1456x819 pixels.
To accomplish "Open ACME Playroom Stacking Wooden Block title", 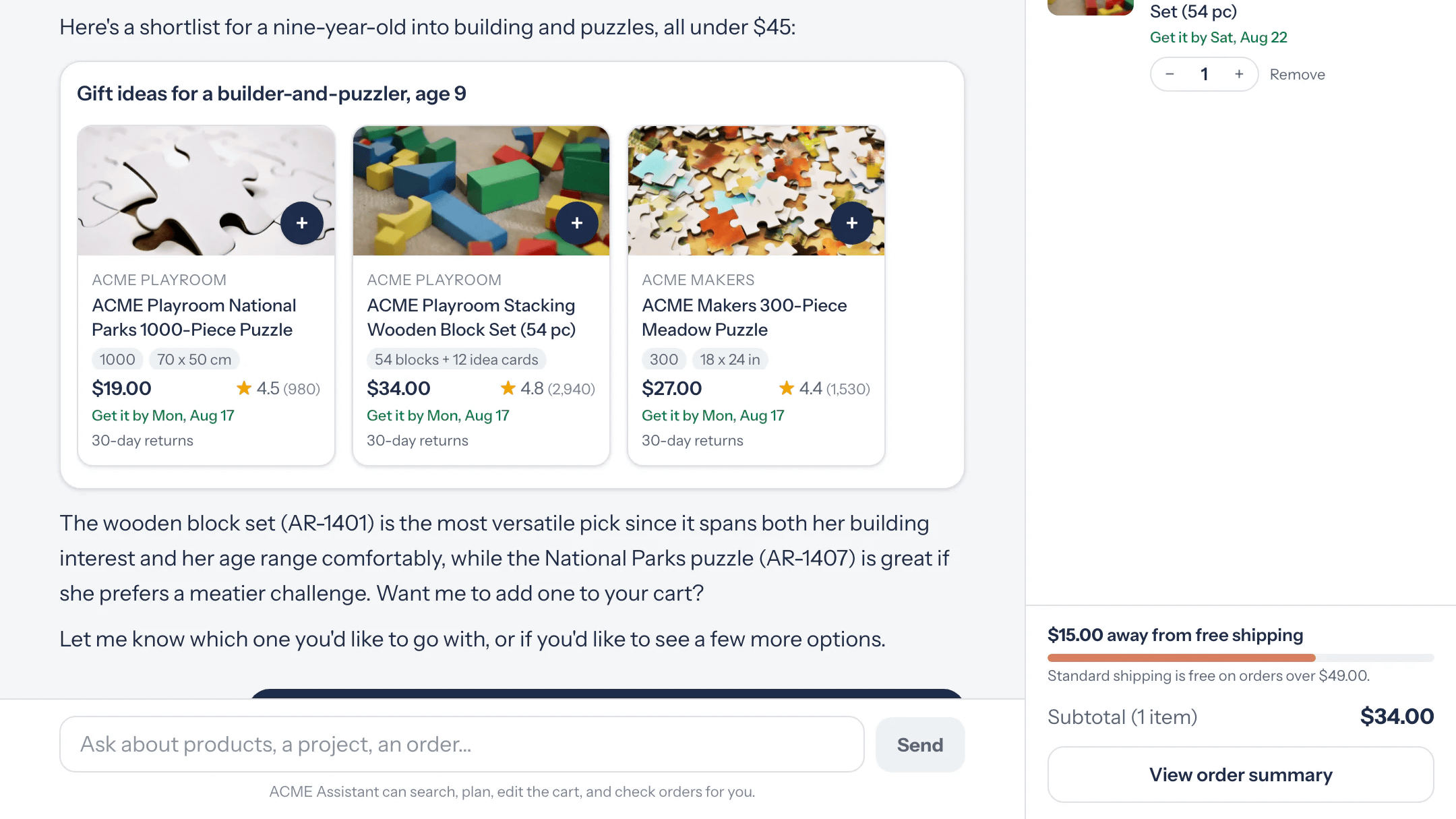I will point(471,317).
